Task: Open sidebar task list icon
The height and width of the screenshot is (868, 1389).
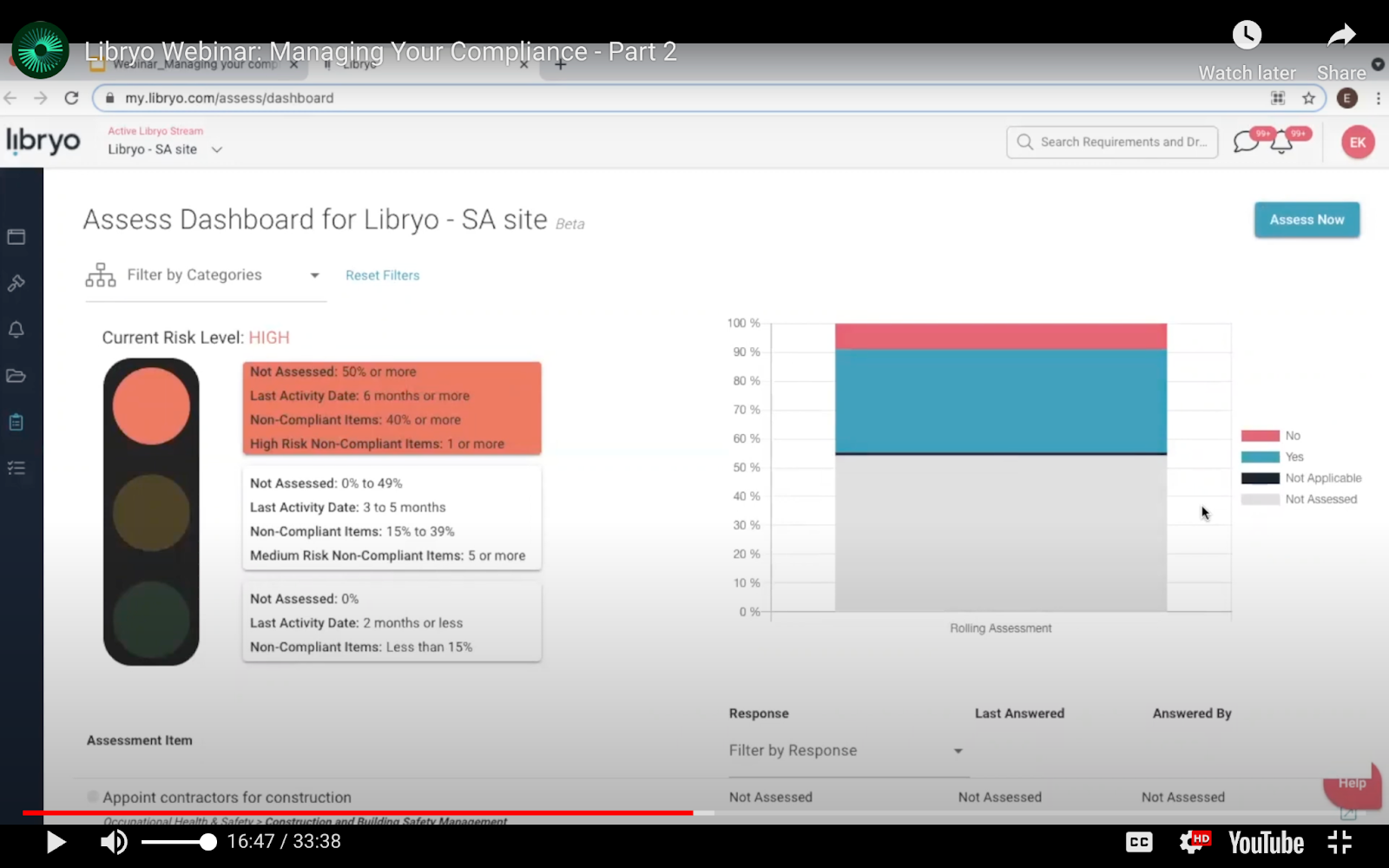Action: coord(16,469)
